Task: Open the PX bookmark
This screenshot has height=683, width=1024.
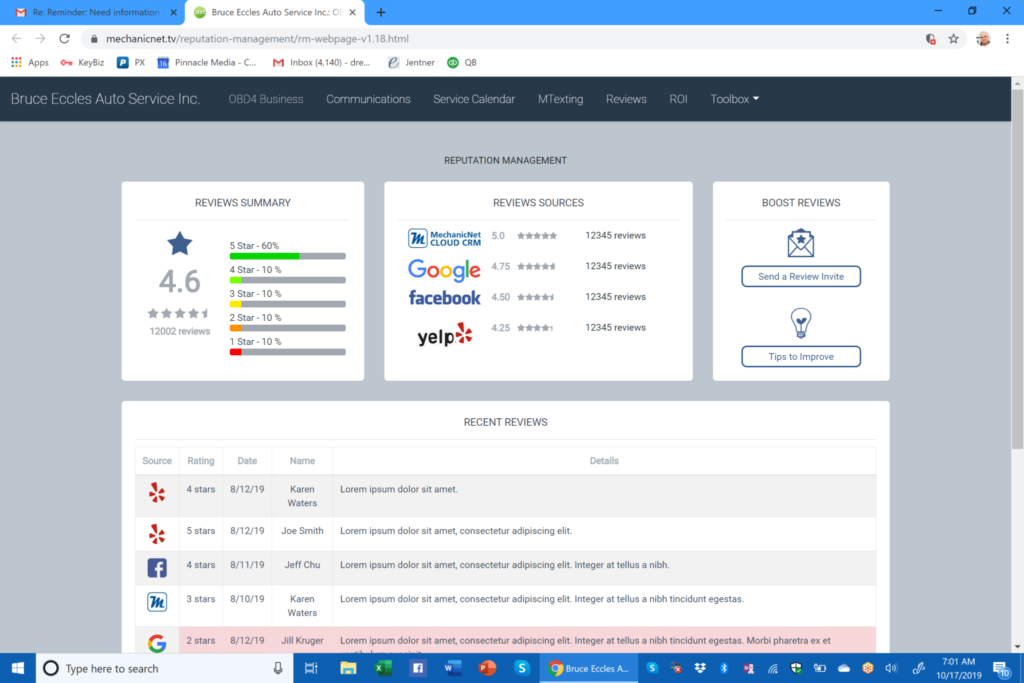Action: (x=131, y=63)
